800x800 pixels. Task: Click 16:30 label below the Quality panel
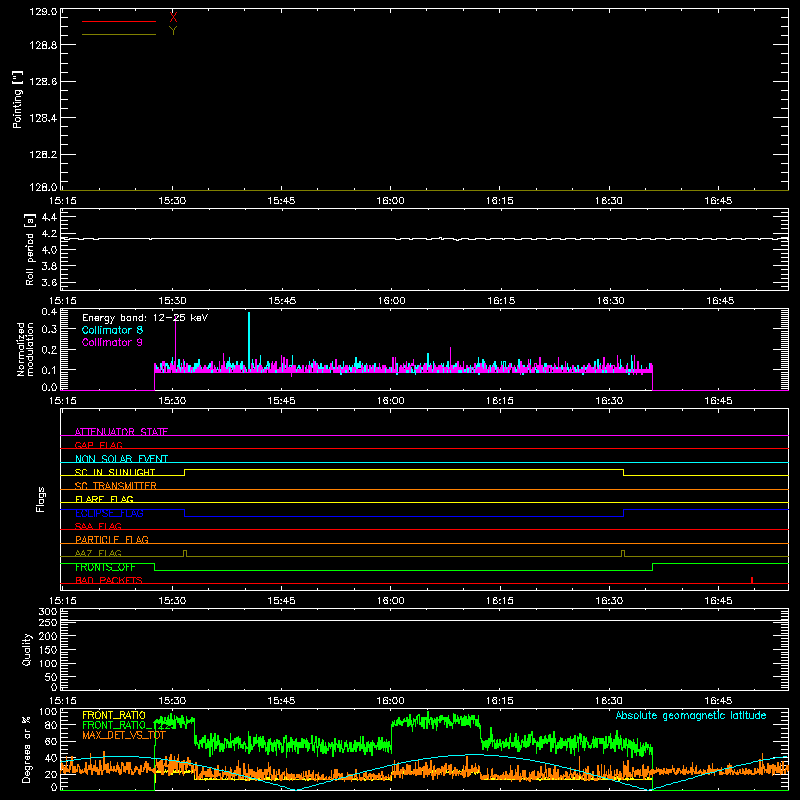click(x=609, y=701)
